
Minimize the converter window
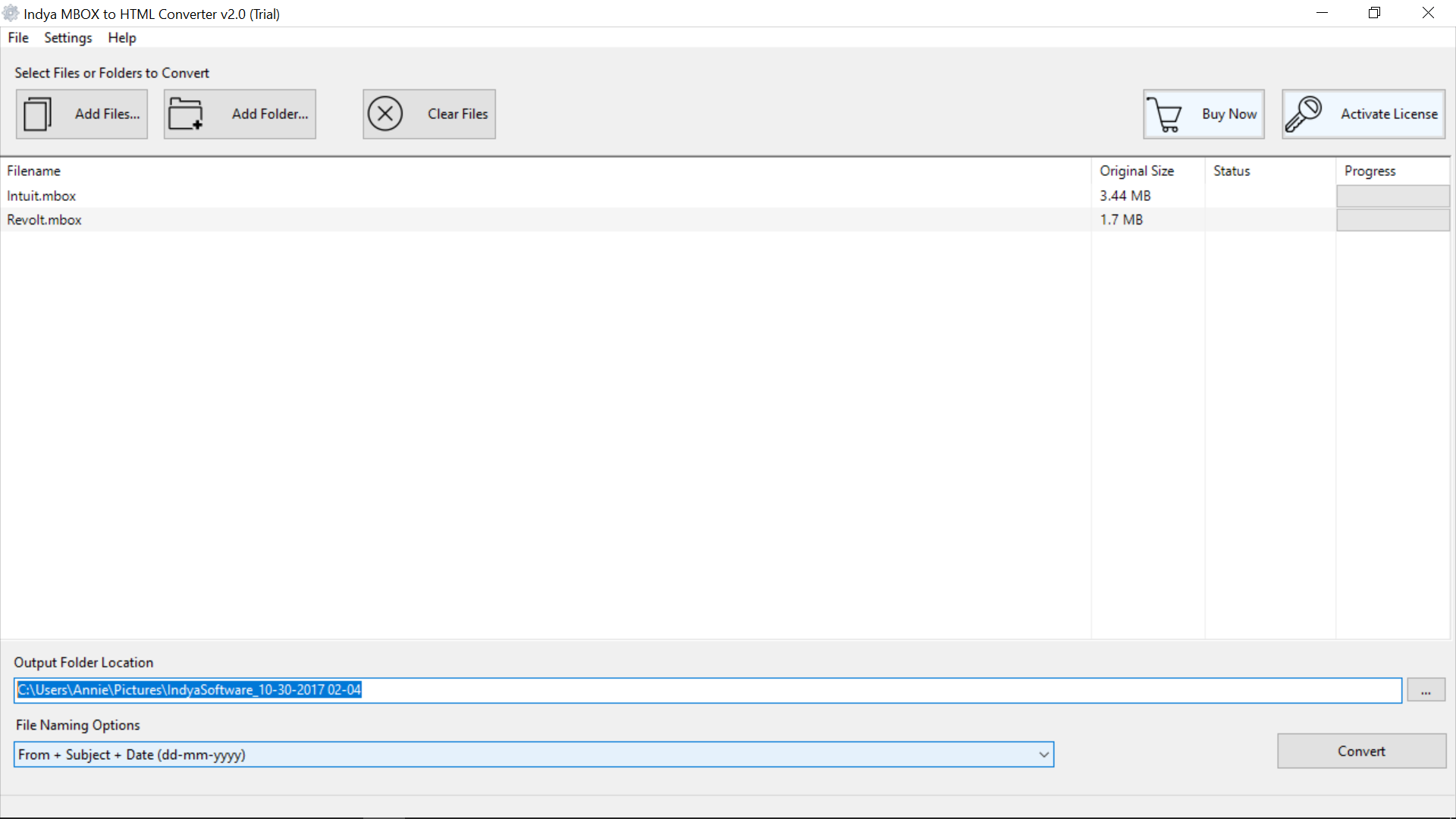1323,13
